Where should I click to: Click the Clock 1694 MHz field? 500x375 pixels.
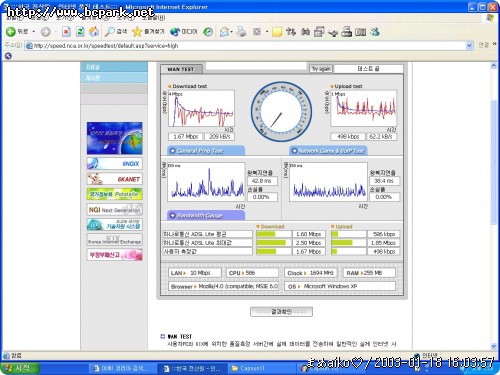click(x=310, y=273)
